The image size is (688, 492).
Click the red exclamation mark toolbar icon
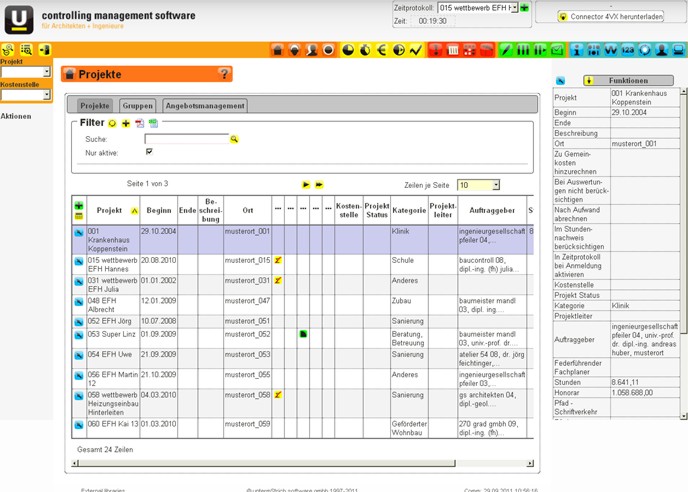click(436, 50)
